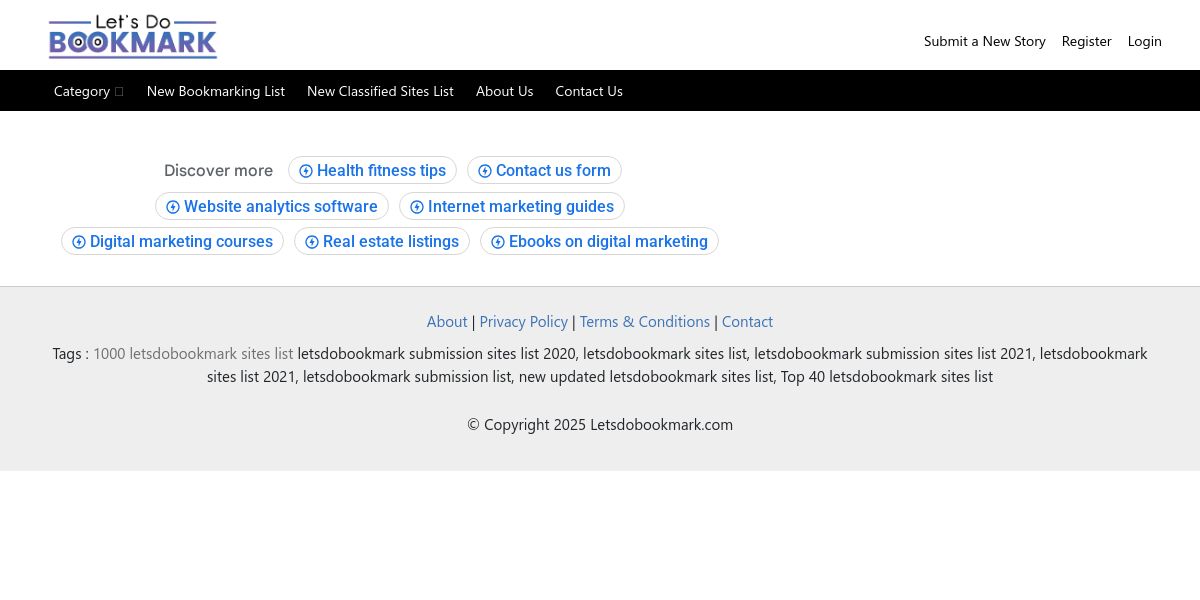The width and height of the screenshot is (1200, 600).
Task: Click arrow icon beside Internet marketing guides
Action: point(417,207)
